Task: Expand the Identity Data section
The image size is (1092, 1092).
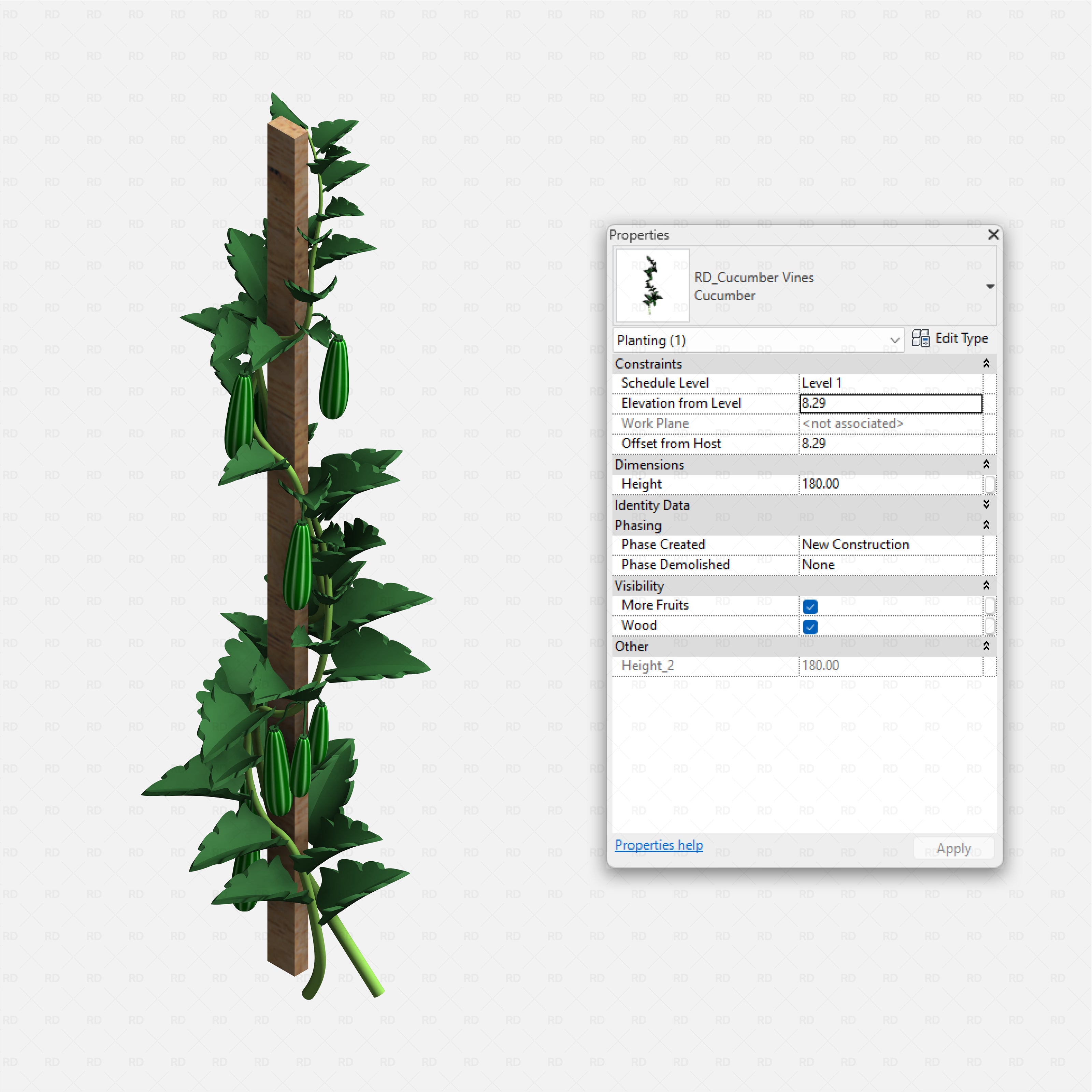Action: point(986,505)
